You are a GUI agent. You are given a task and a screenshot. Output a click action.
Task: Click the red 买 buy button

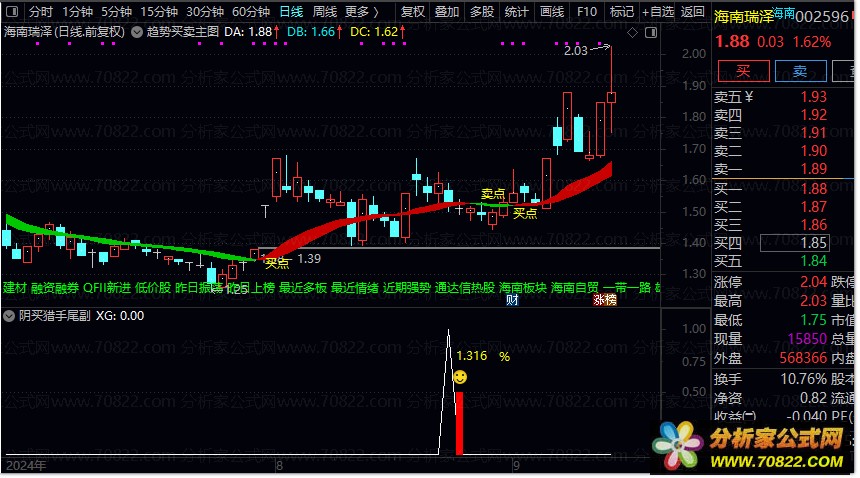pos(743,71)
